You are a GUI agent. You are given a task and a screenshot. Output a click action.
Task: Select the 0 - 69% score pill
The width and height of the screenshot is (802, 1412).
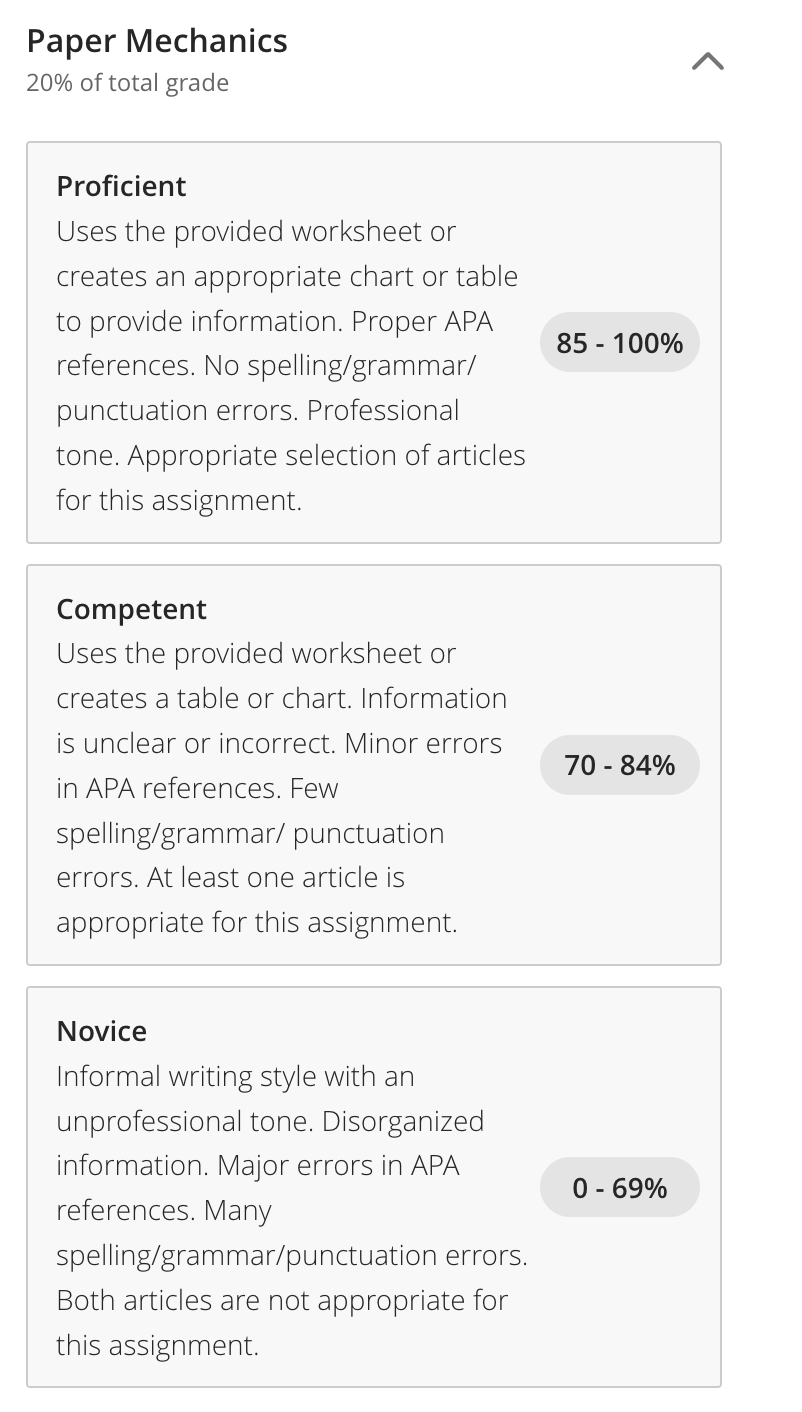(620, 1188)
